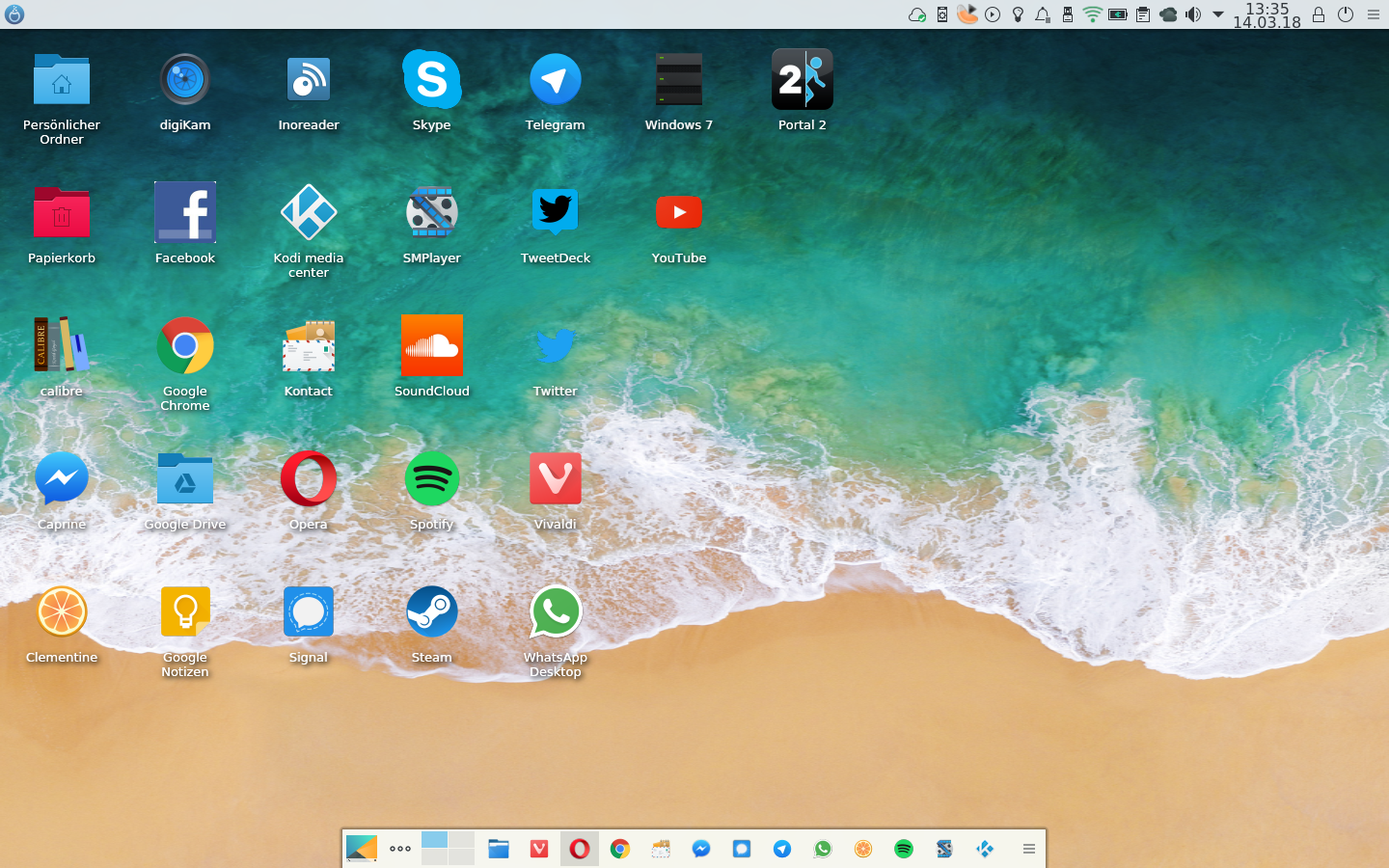Start Skype from the desktop
Image resolution: width=1389 pixels, height=868 pixels.
[432, 80]
